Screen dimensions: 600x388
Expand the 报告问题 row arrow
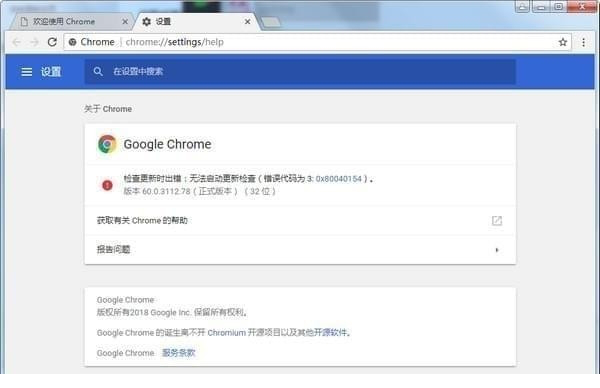497,250
